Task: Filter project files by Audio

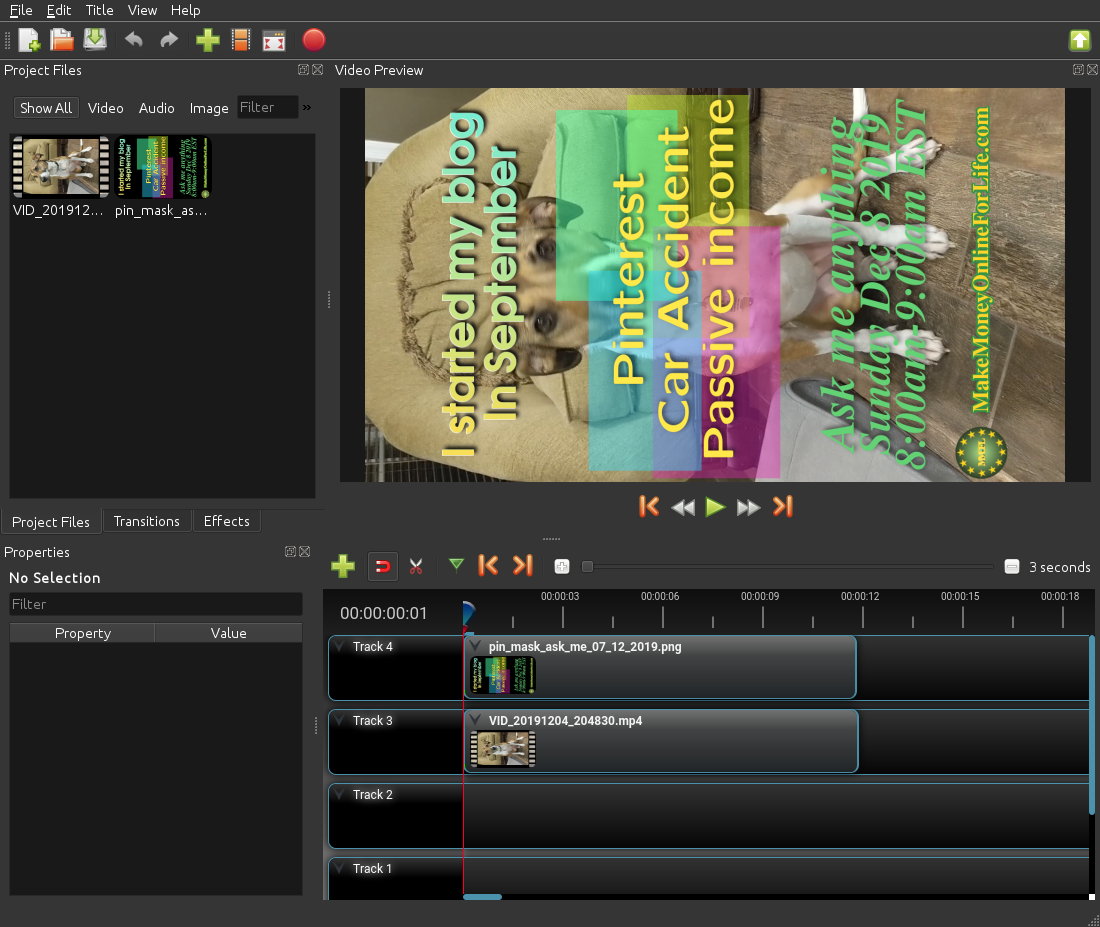Action: (x=156, y=108)
